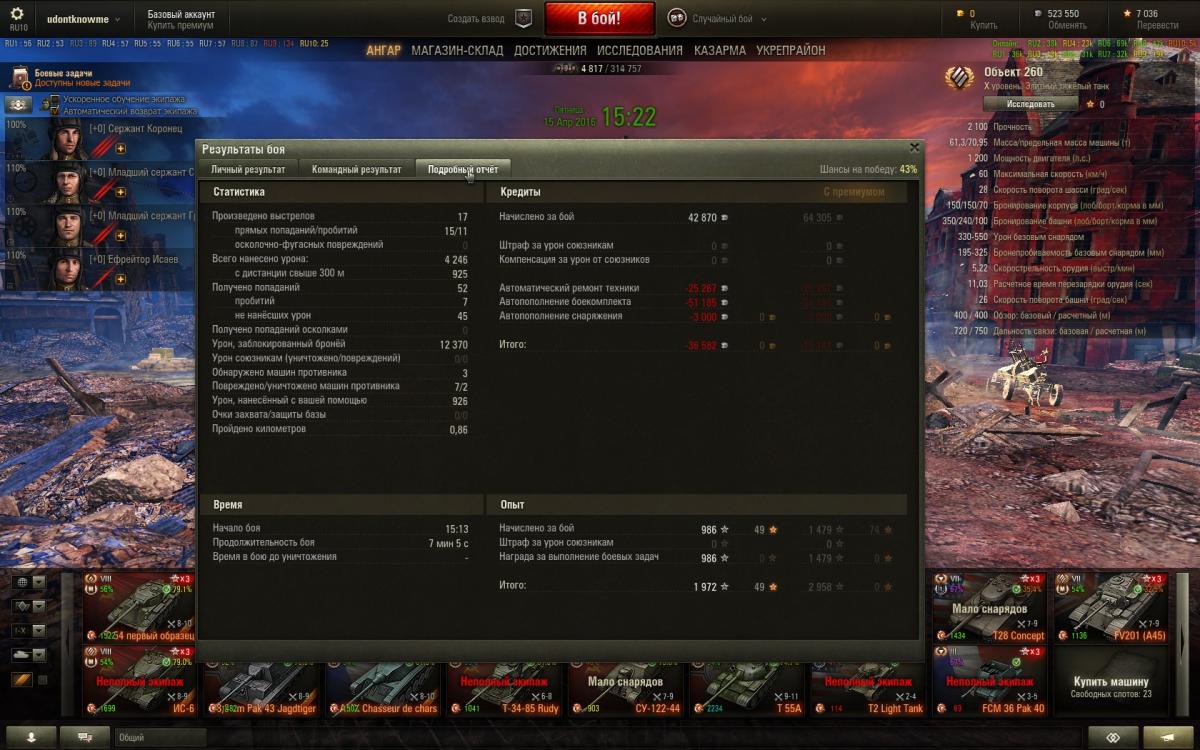Select the 54 первый образец tank

(x=139, y=607)
